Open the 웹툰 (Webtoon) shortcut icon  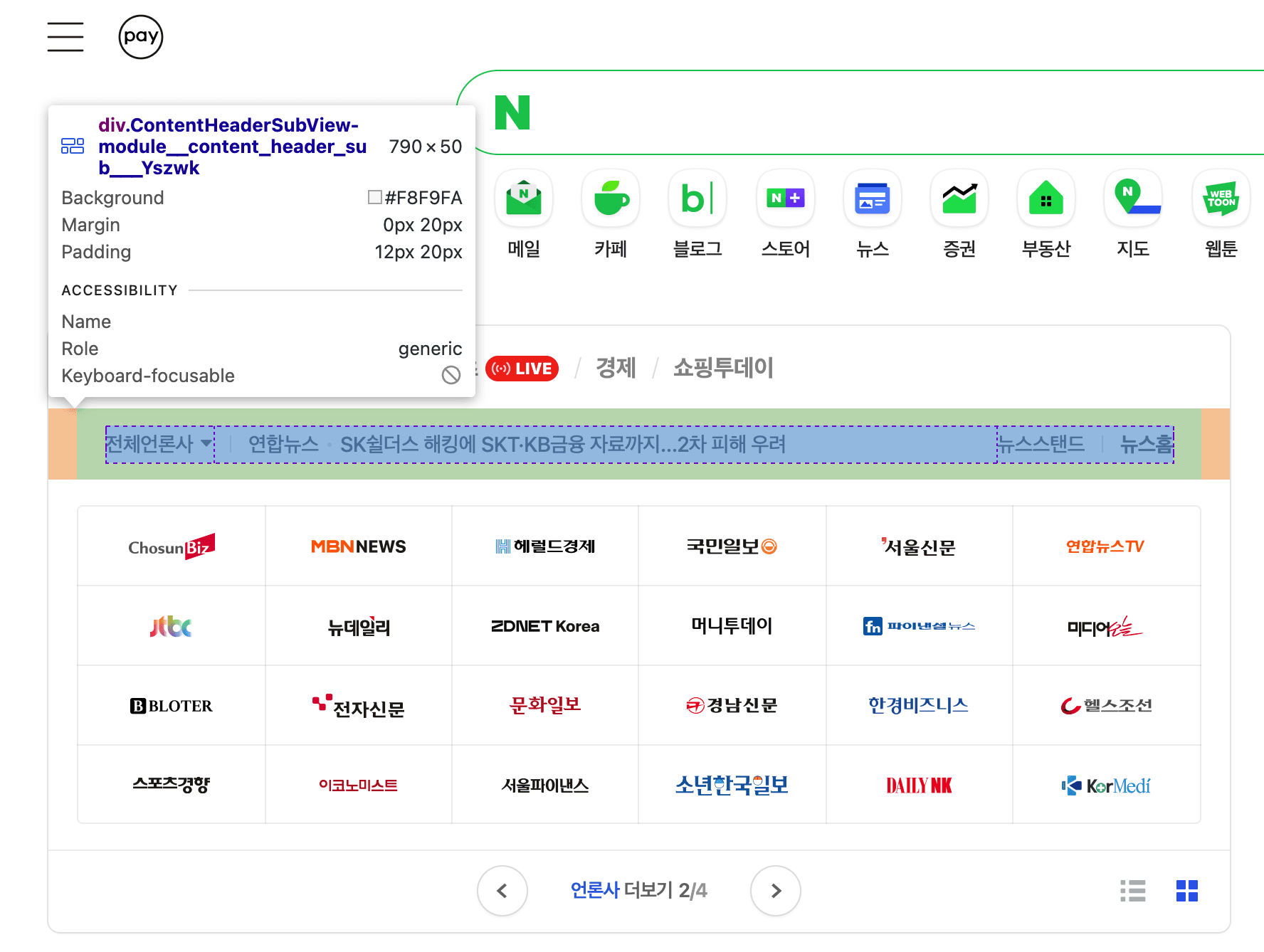coord(1221,198)
